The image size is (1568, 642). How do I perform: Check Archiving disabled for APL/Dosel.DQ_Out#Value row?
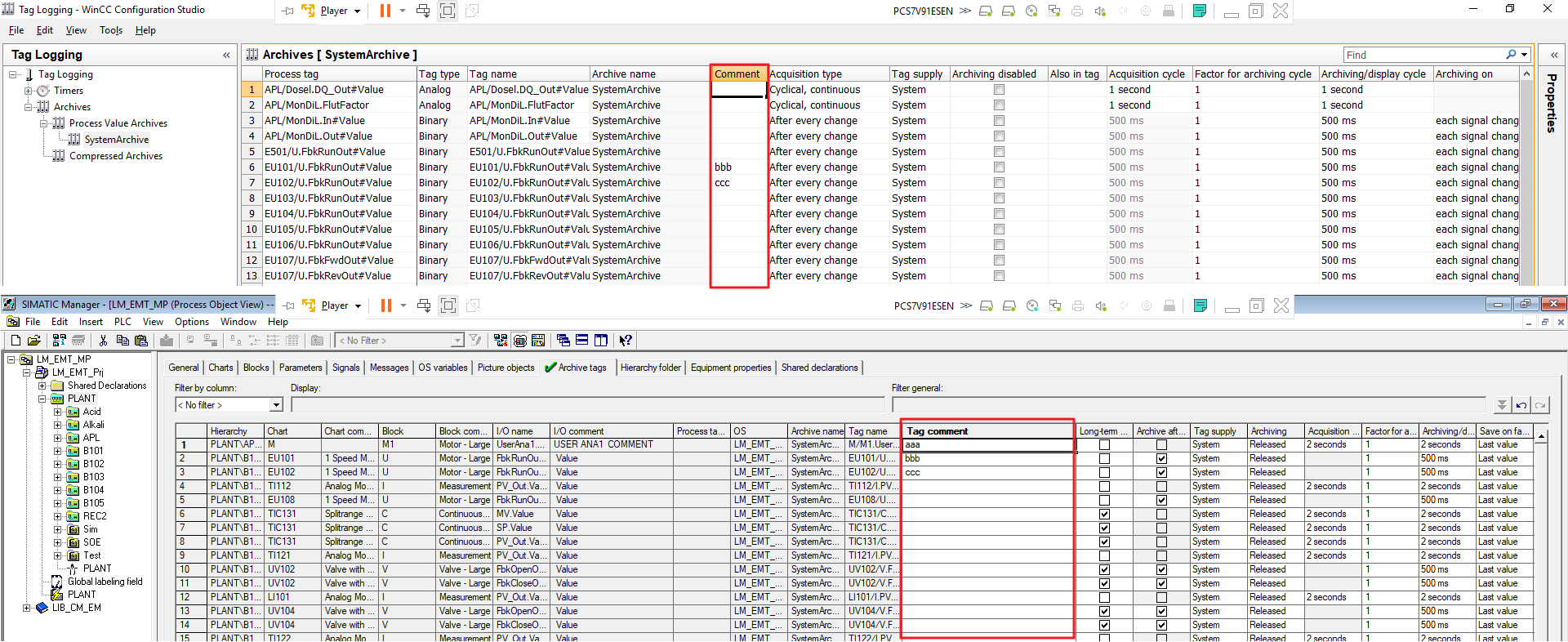999,90
